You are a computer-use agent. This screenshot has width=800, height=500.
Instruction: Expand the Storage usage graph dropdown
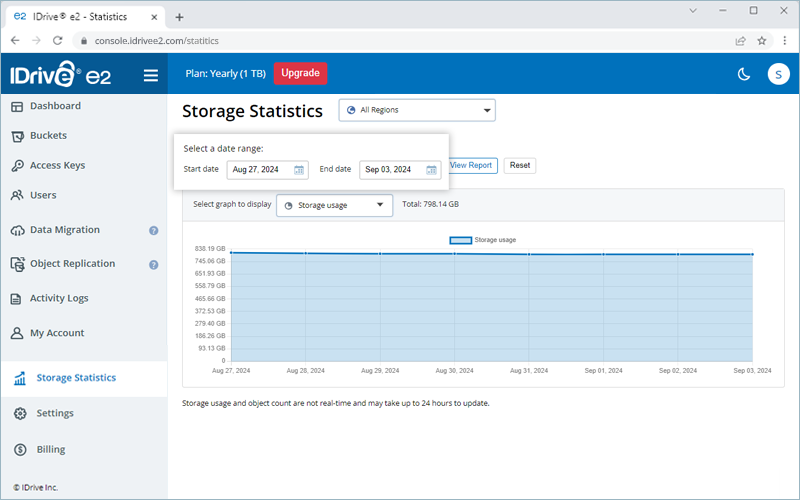click(x=334, y=205)
